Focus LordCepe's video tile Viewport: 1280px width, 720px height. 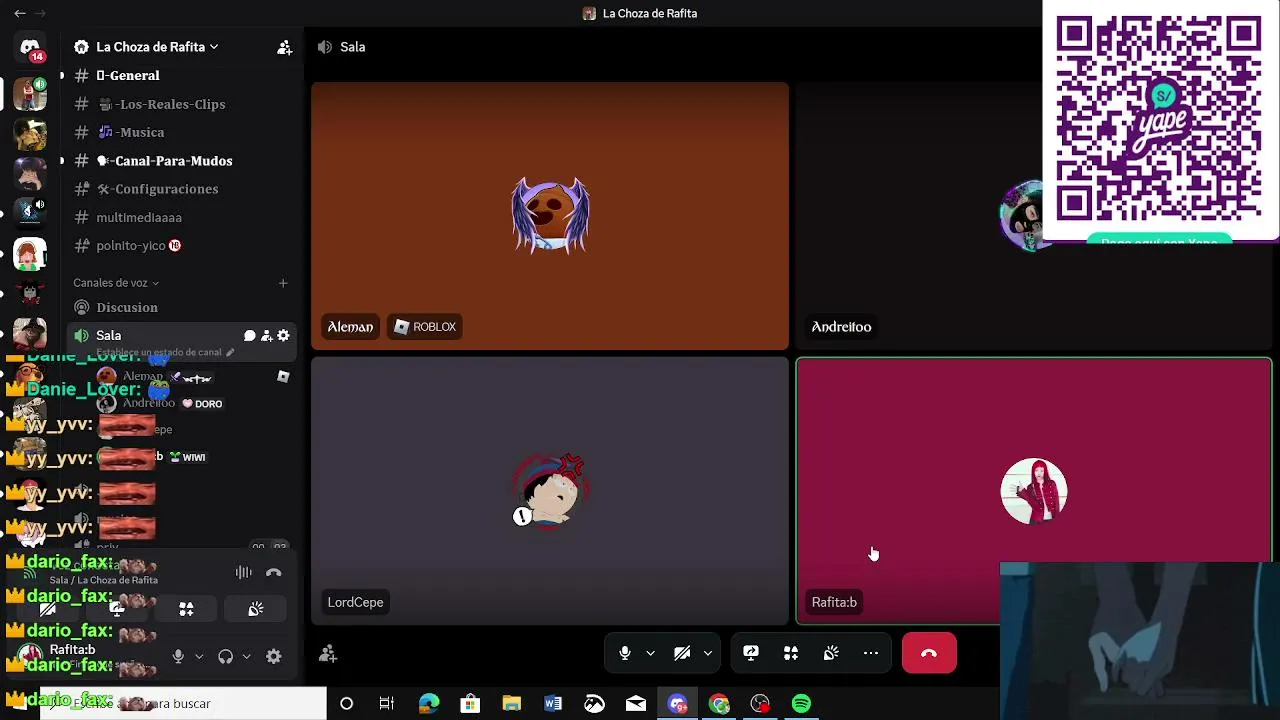click(550, 491)
